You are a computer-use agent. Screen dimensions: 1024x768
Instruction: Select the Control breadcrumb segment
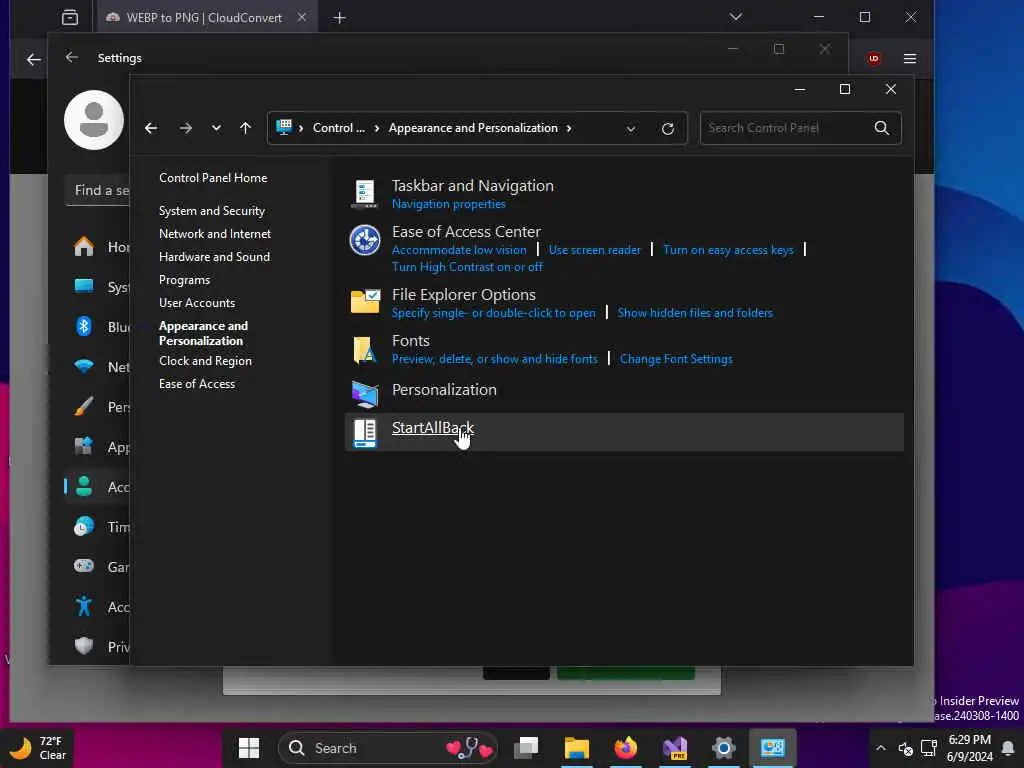[x=338, y=128]
